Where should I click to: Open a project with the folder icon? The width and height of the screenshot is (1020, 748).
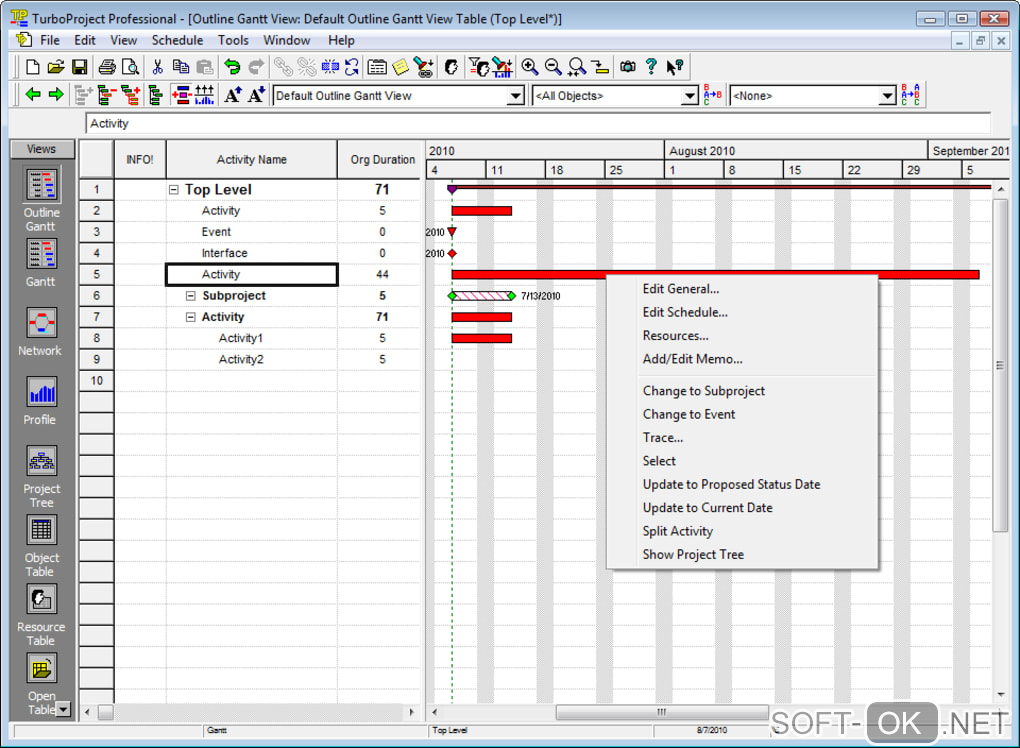pyautogui.click(x=55, y=66)
